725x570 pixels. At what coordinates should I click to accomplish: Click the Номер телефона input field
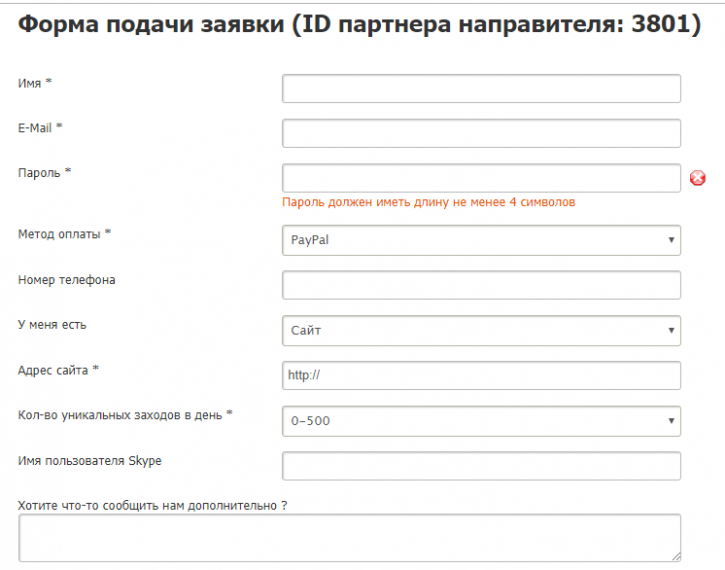click(481, 285)
